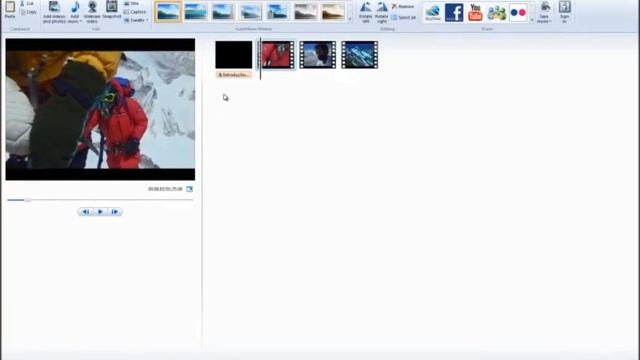Select the Introduction caption text item
This screenshot has height=360, width=640.
click(233, 75)
